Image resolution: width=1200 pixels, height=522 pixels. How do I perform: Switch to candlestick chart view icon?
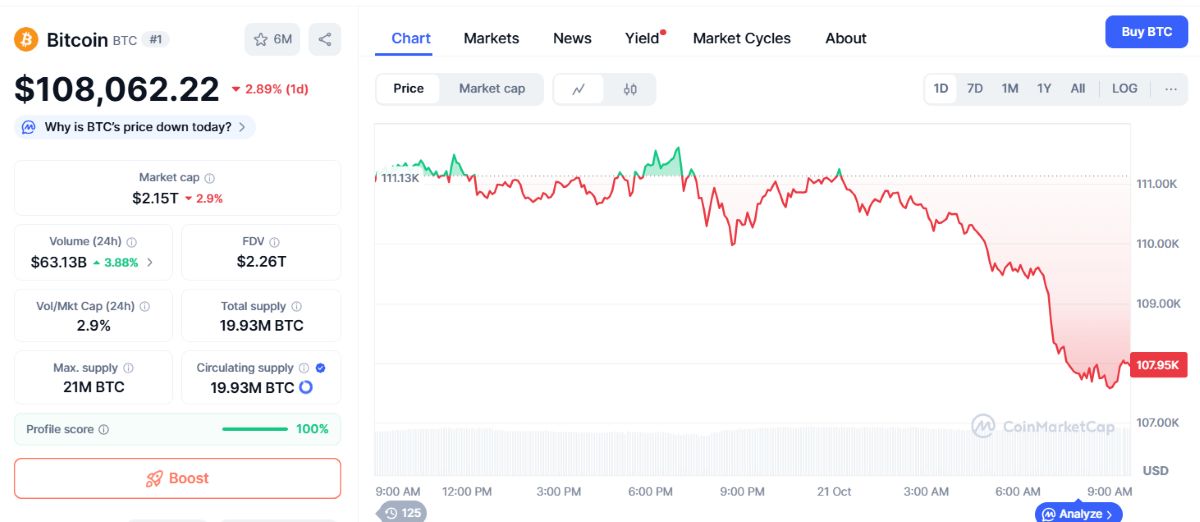pyautogui.click(x=630, y=89)
